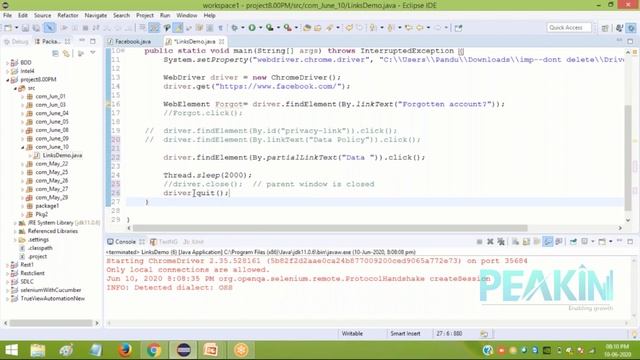Select the Referenced Libraries tree item
This screenshot has height=360, width=640.
point(52,231)
